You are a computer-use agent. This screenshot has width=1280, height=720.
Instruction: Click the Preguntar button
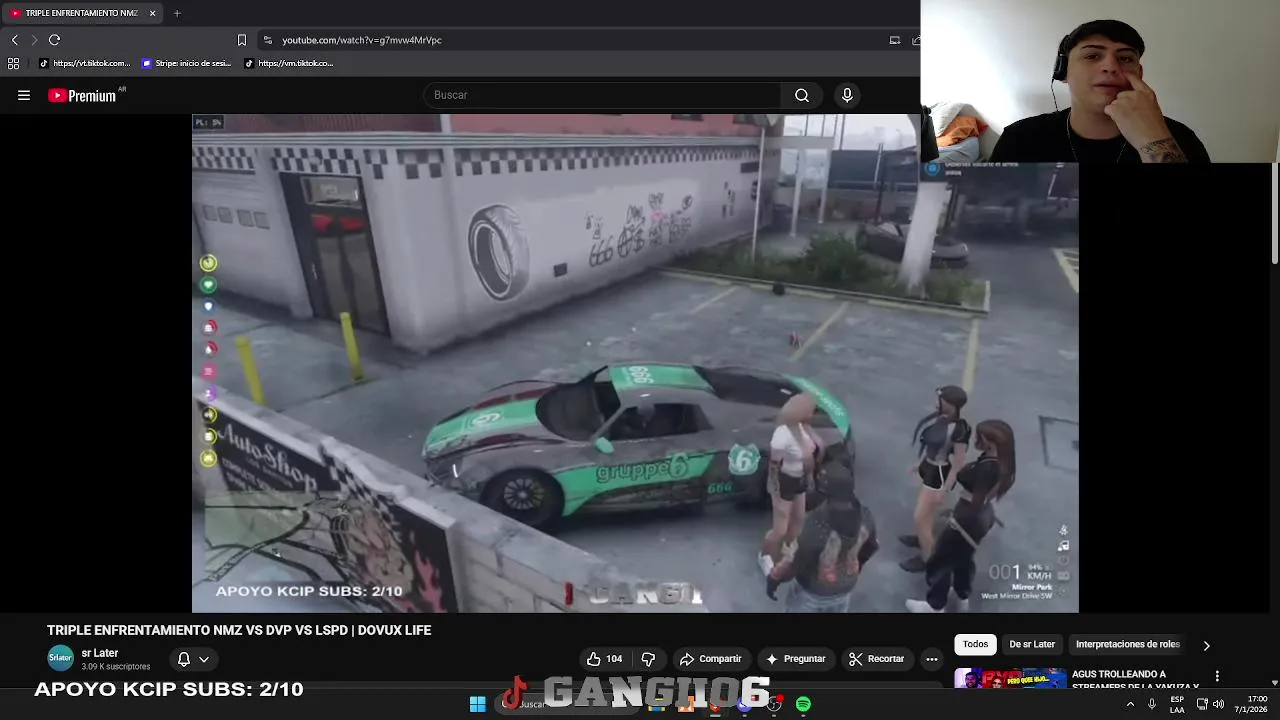[796, 659]
